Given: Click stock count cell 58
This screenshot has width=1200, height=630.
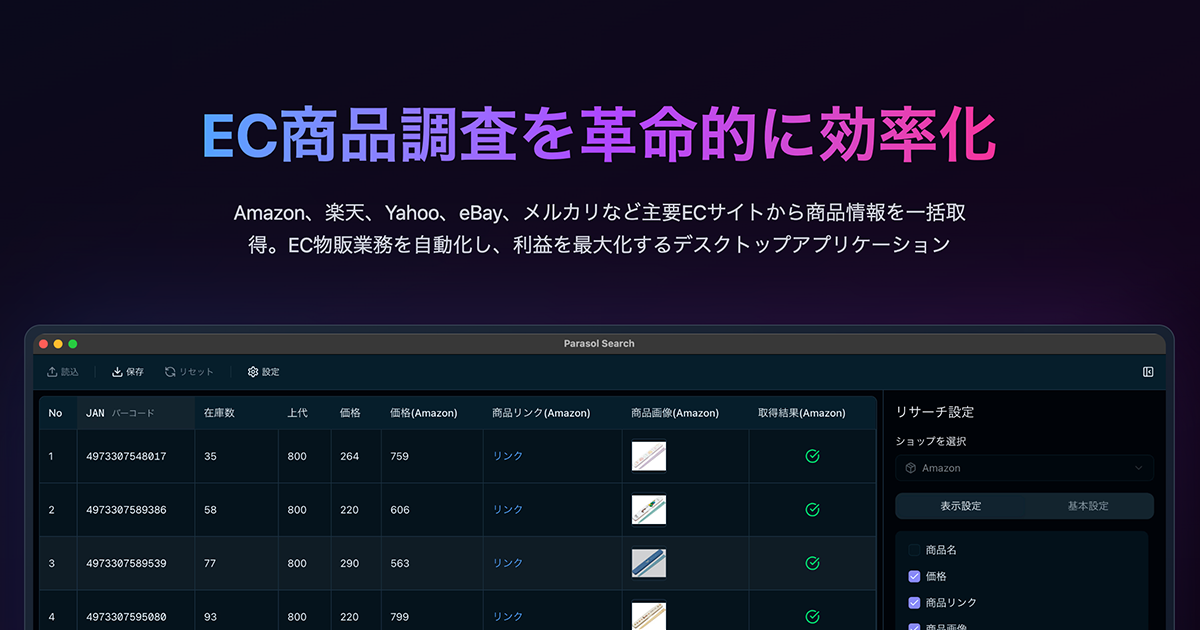Looking at the screenshot, I should point(236,510).
